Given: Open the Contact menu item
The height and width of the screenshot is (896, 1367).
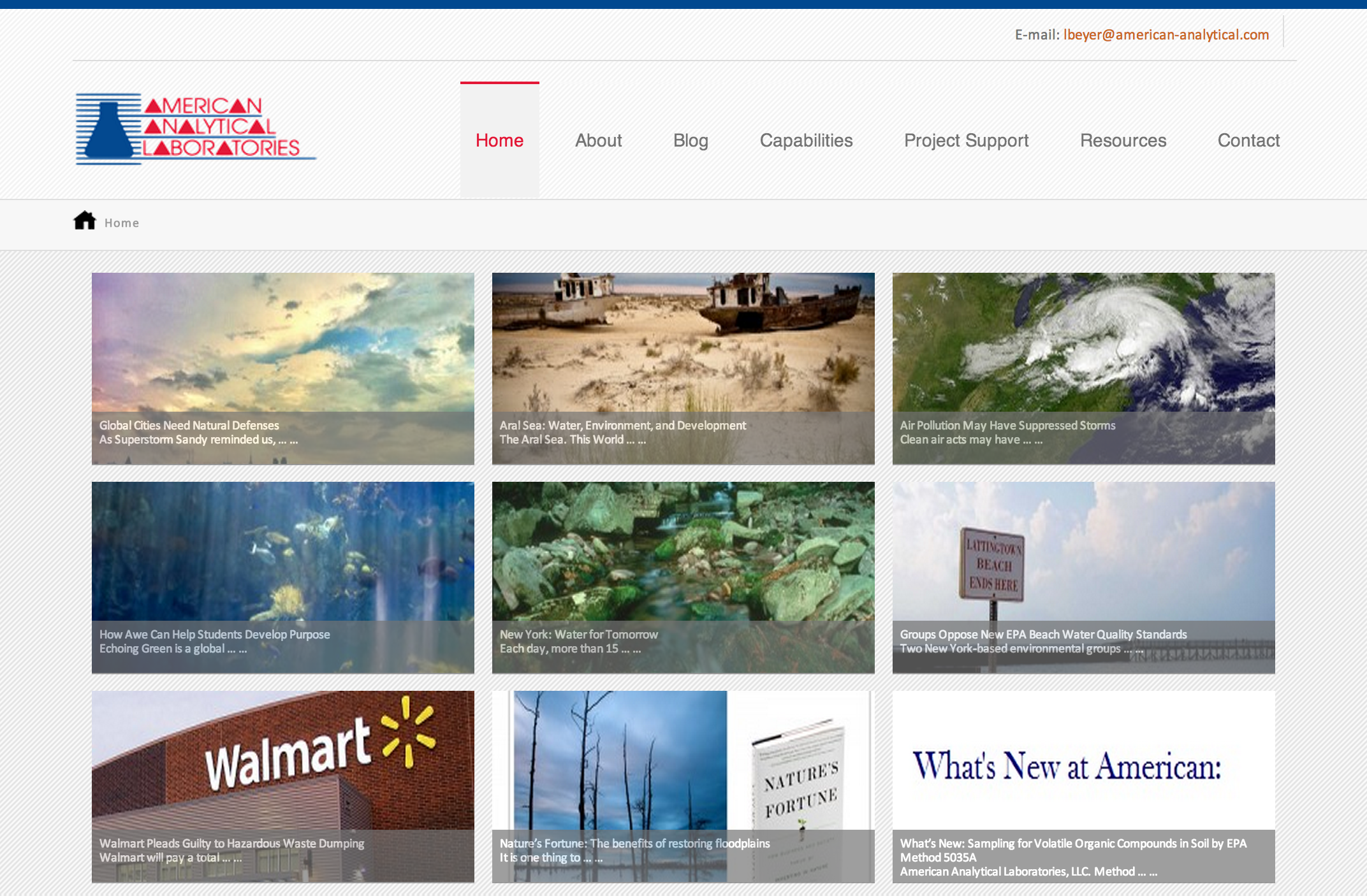Looking at the screenshot, I should [1248, 140].
